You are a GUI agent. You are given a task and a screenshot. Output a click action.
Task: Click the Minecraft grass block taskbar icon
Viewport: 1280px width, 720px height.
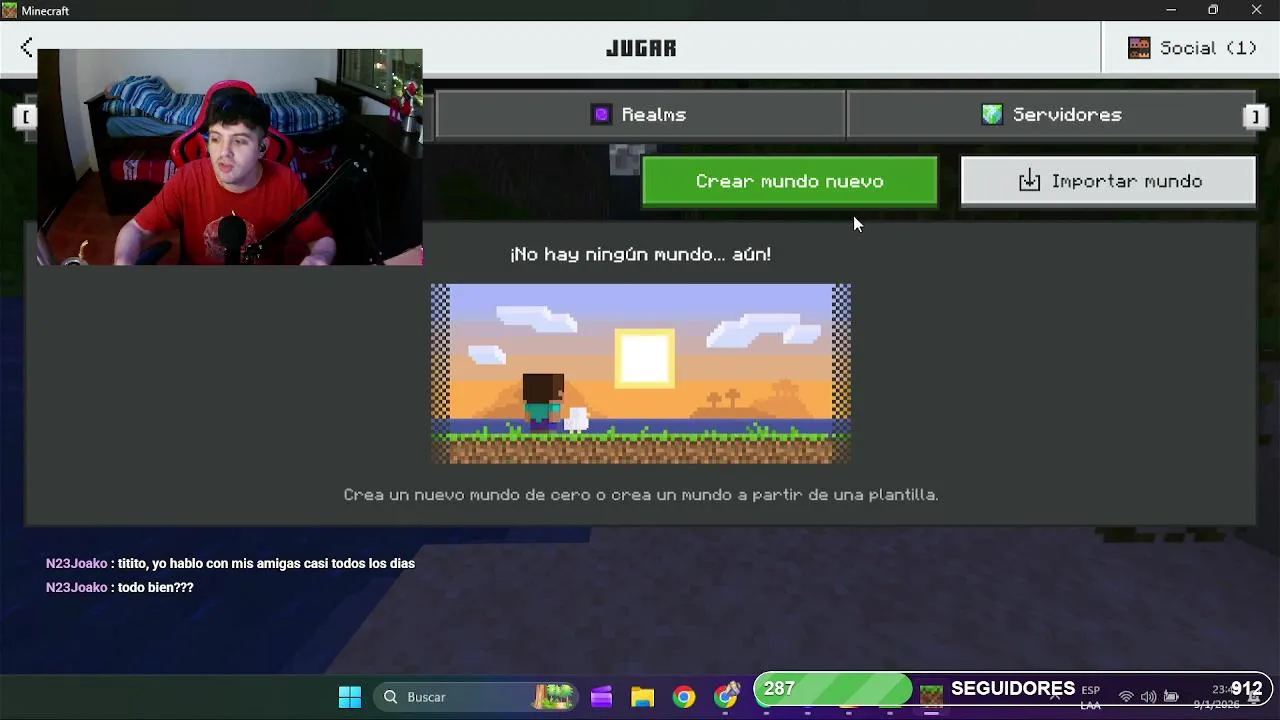point(931,696)
